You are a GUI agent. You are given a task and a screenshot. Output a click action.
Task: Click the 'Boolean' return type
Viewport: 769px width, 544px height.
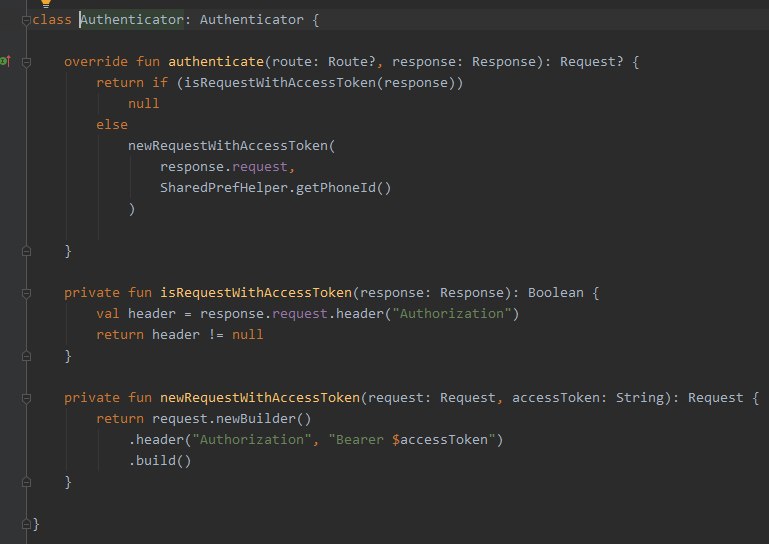pos(556,292)
